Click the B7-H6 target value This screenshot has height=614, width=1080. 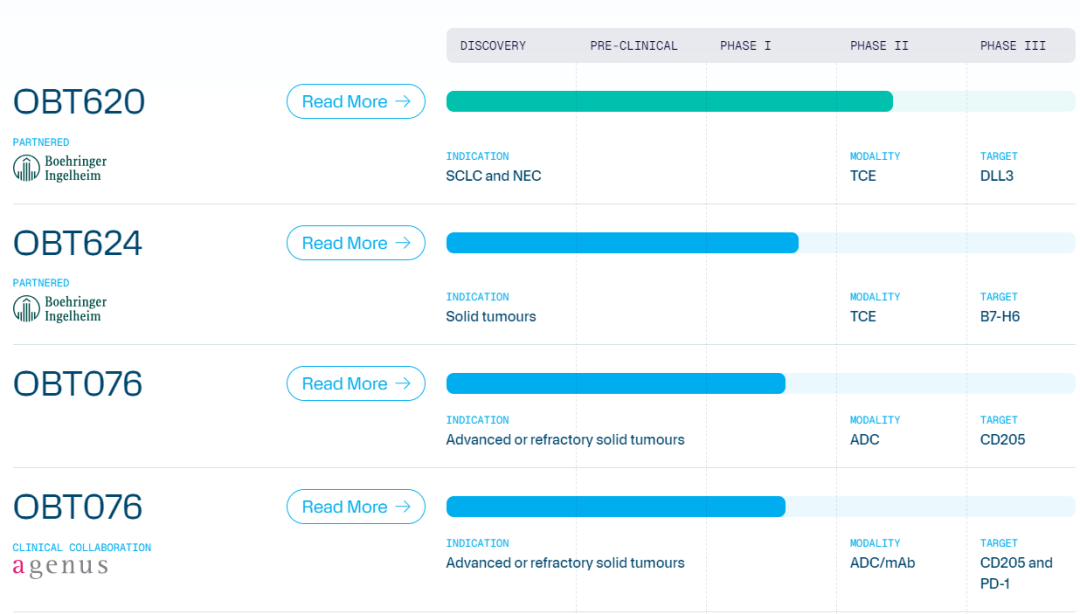point(1000,317)
